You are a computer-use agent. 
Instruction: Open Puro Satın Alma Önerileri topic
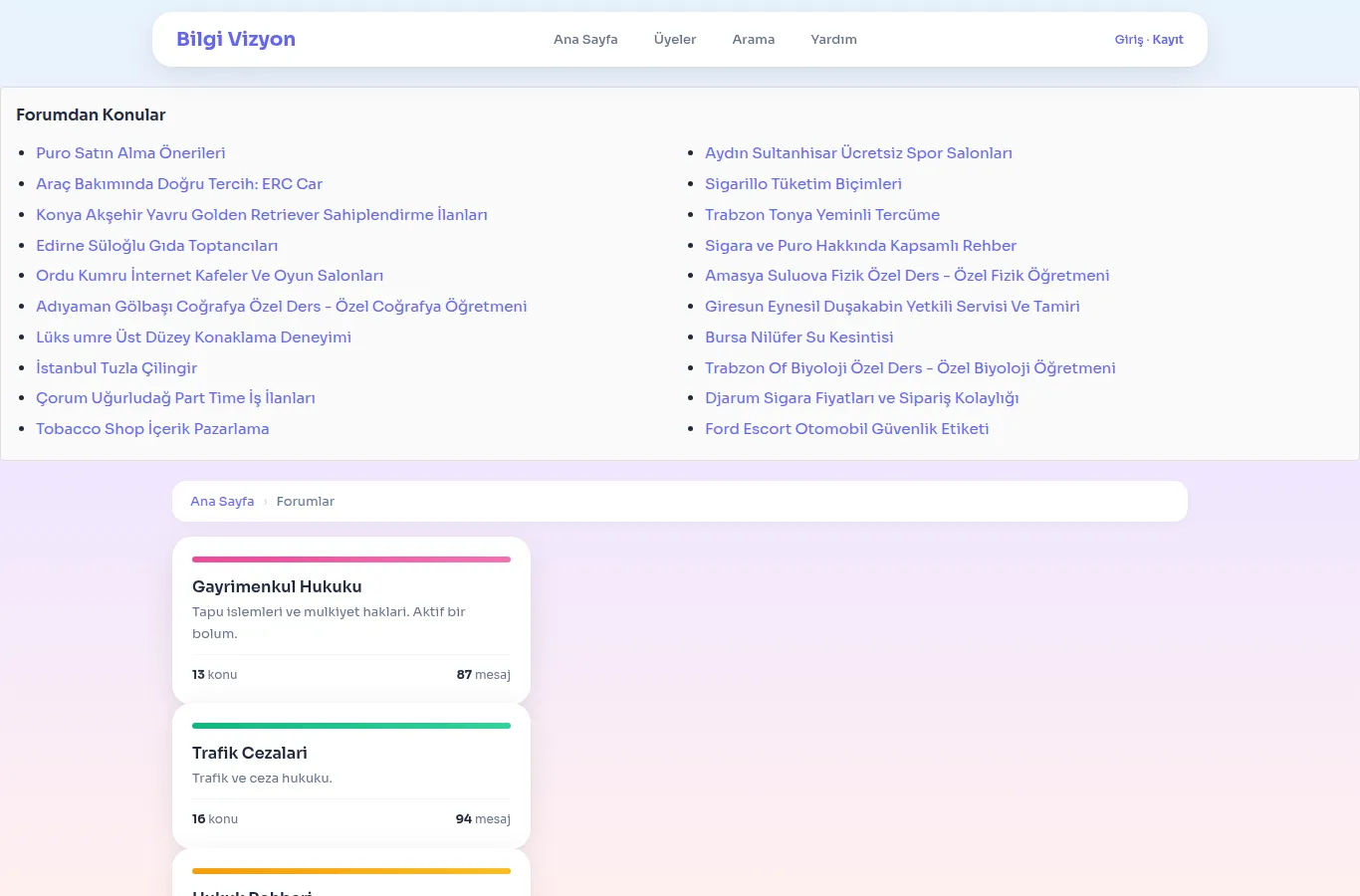pos(130,153)
